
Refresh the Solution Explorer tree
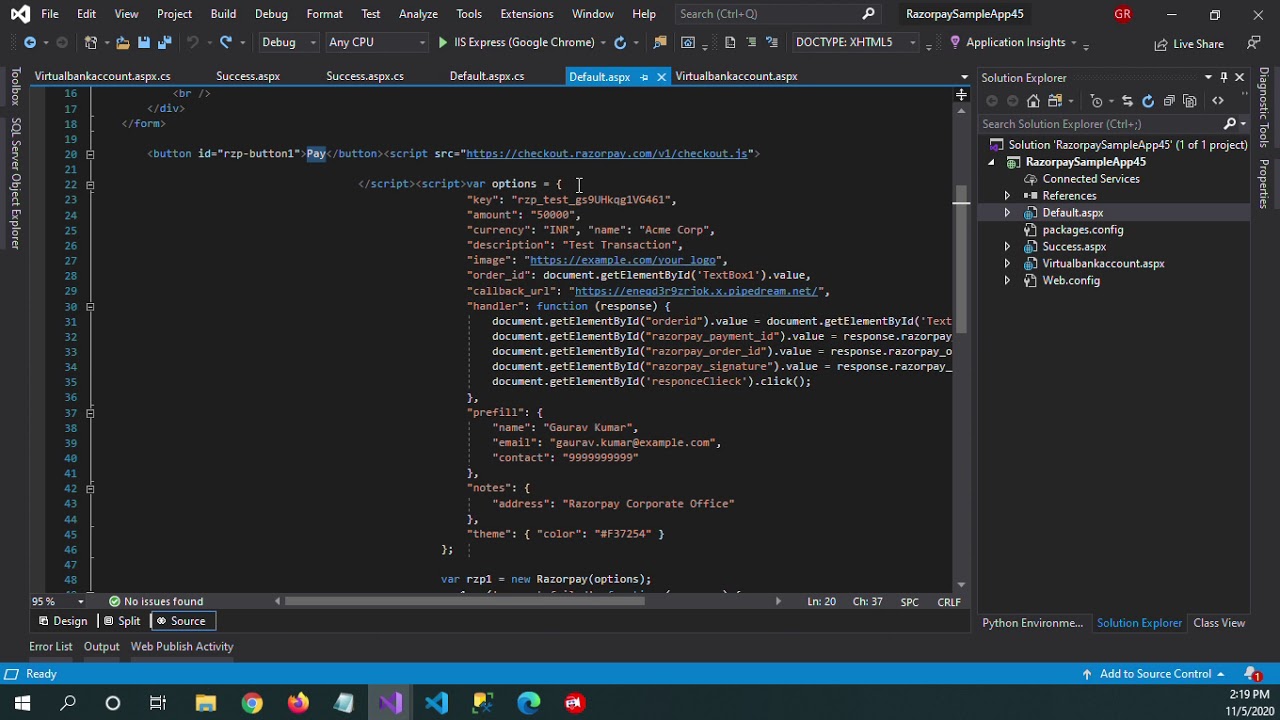[1148, 101]
